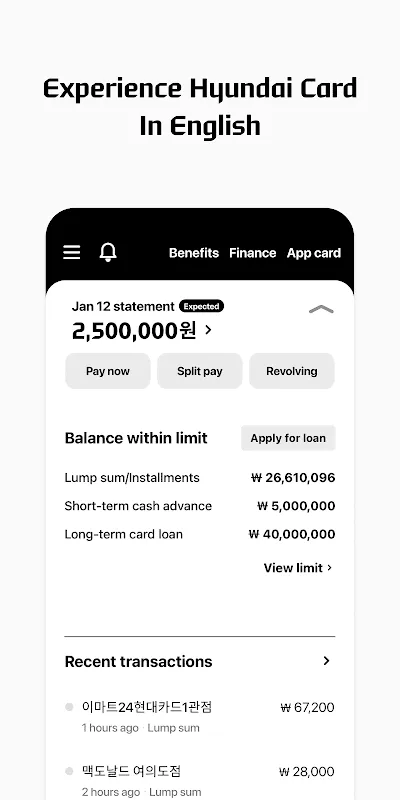Select the Short-term cash advance row

point(200,506)
